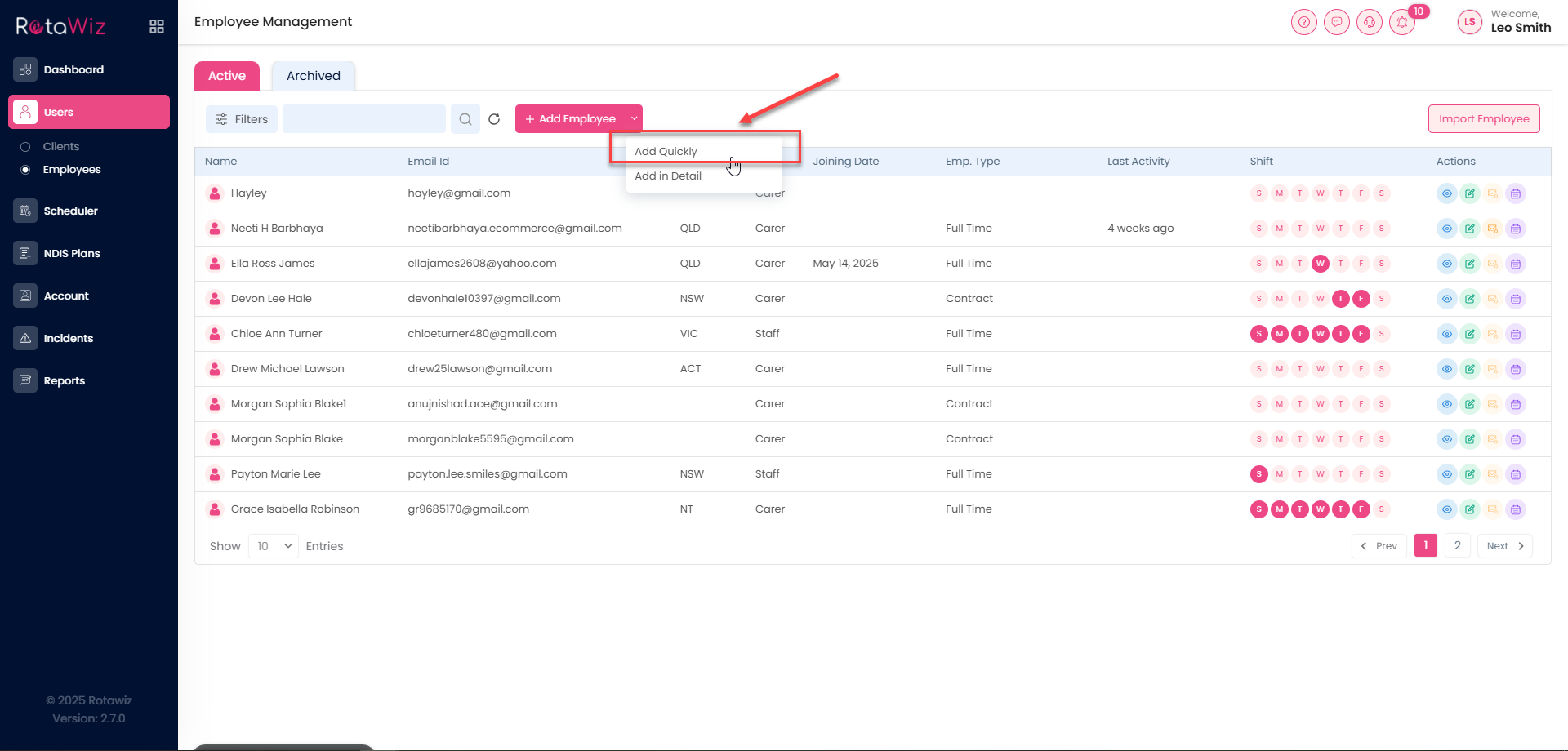Viewport: 1568px width, 751px height.
Task: Click the employee search input field
Action: [364, 119]
